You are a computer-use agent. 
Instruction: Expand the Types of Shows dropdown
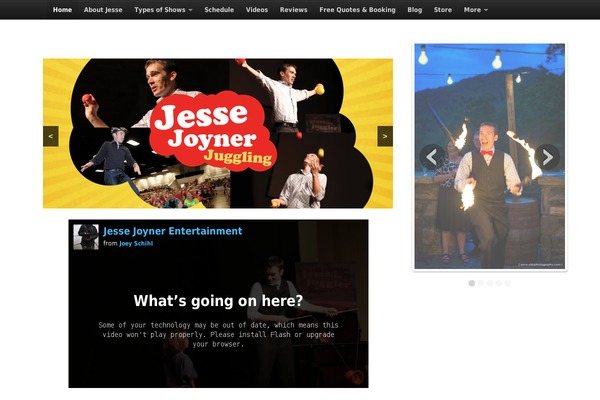(163, 10)
